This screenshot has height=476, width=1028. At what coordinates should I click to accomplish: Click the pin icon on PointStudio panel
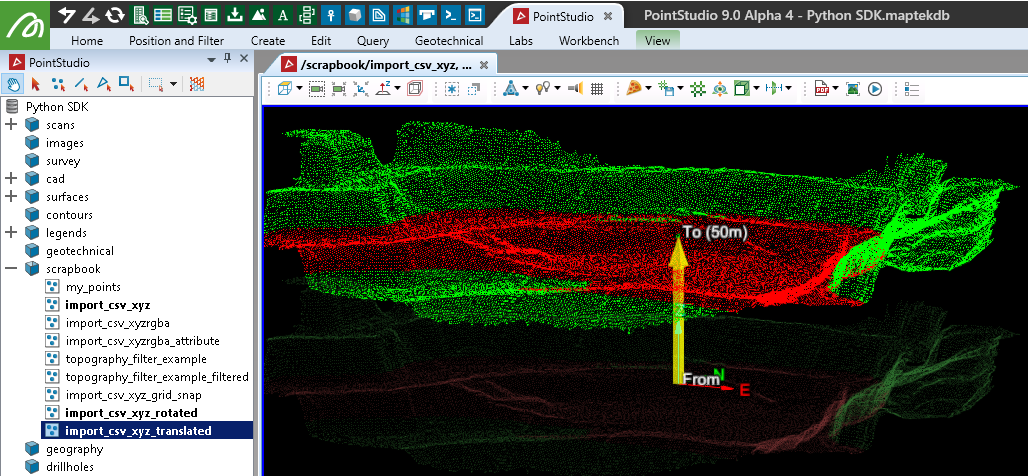[227, 58]
